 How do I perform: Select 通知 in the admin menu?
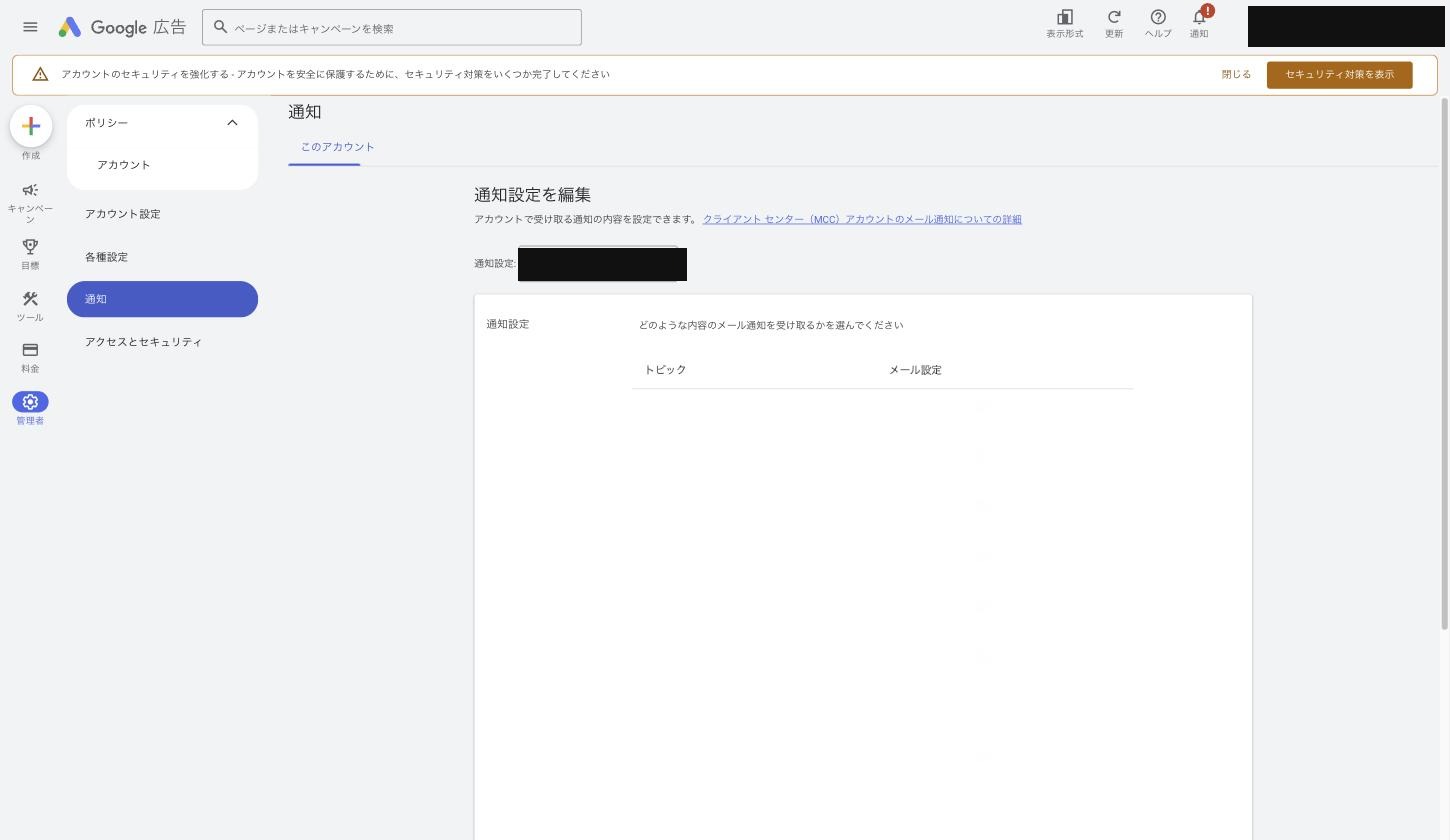162,299
